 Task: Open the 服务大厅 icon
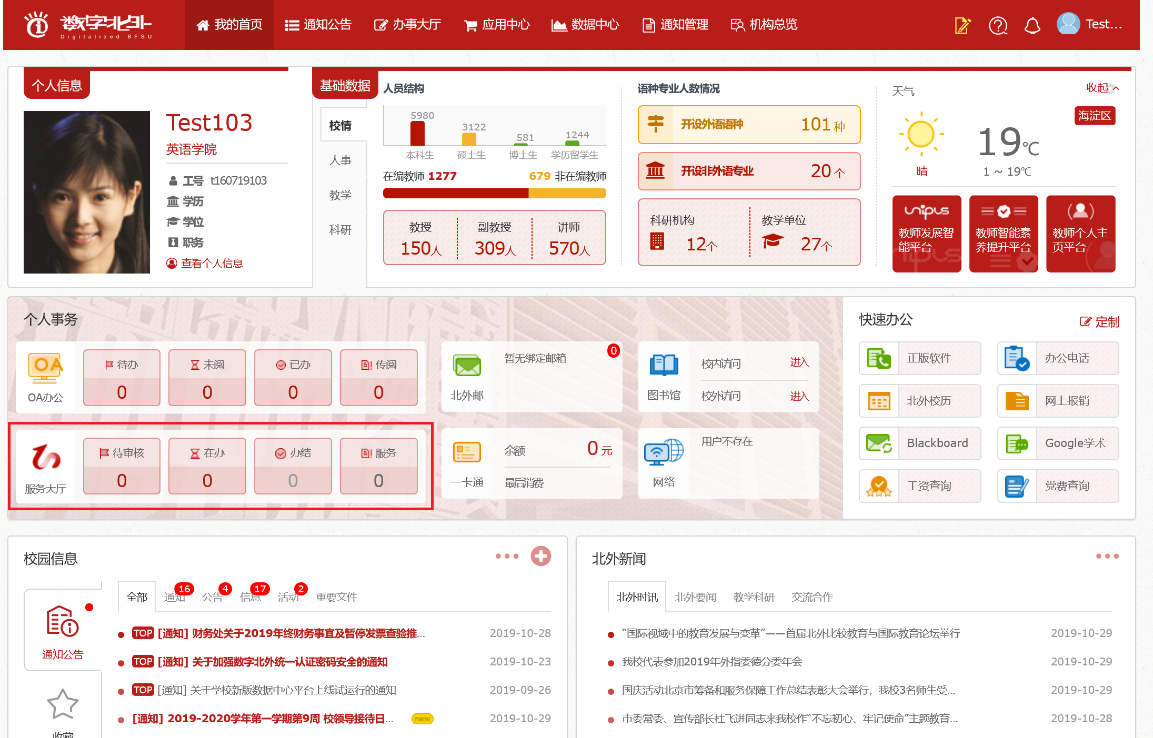(x=46, y=457)
